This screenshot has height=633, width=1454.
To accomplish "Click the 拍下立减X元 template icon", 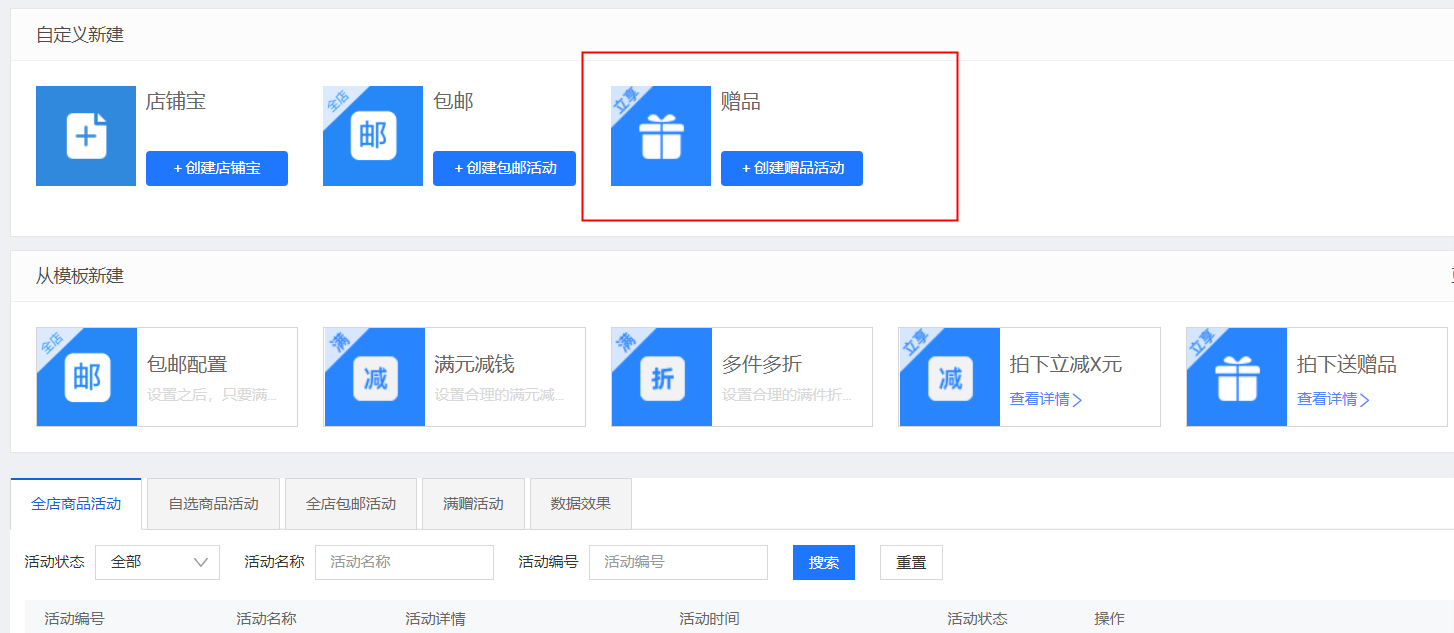I will [948, 377].
